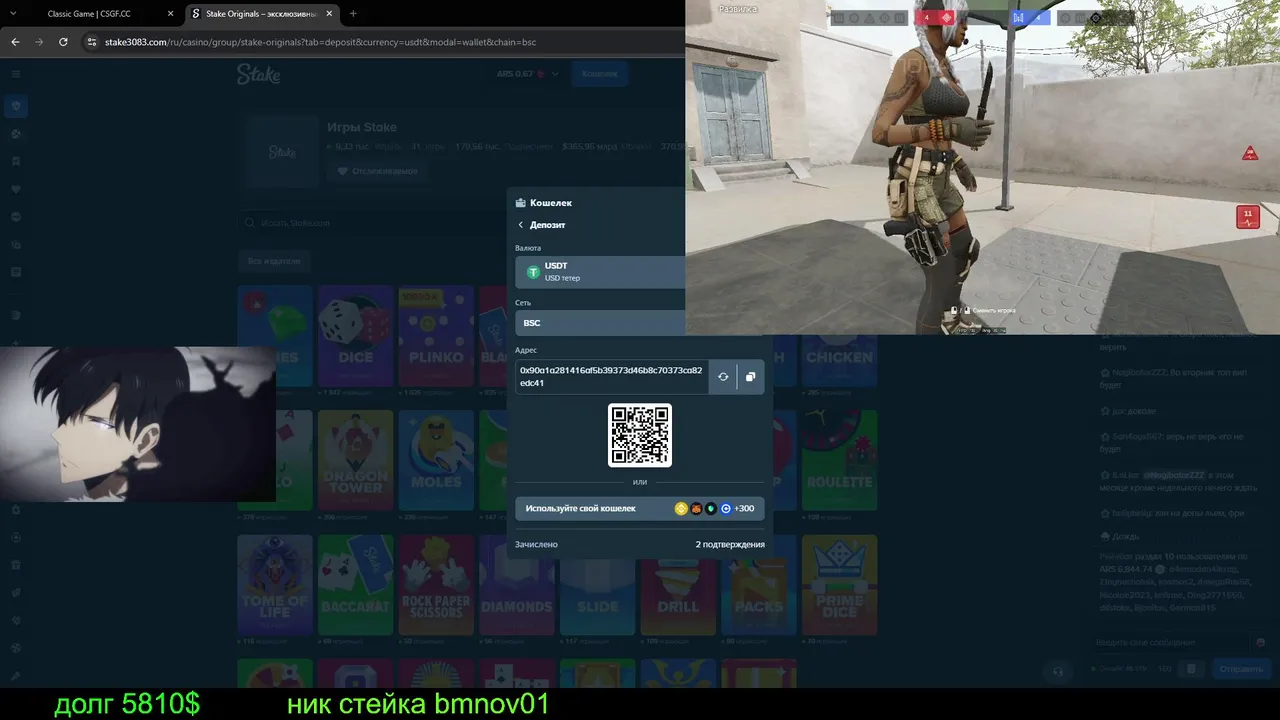Open the BSC network selector
Screen dimensions: 1280x720
tap(600, 323)
